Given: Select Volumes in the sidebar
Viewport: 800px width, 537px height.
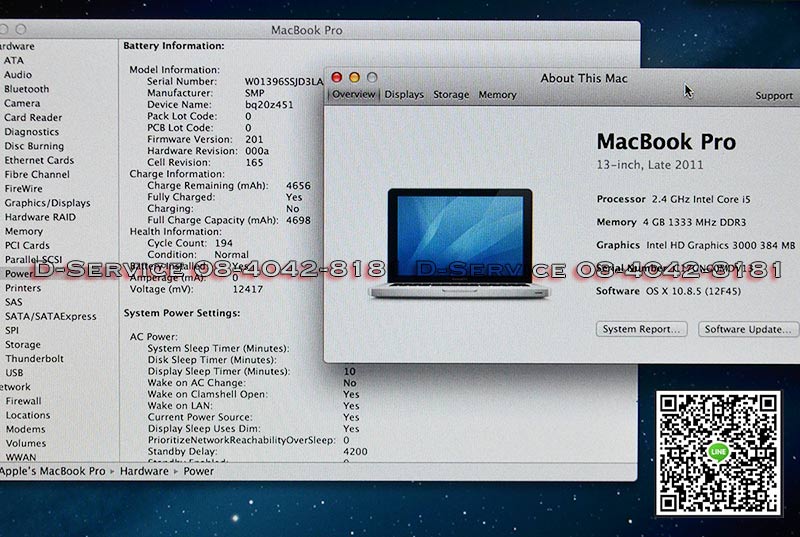Looking at the screenshot, I should [x=26, y=444].
